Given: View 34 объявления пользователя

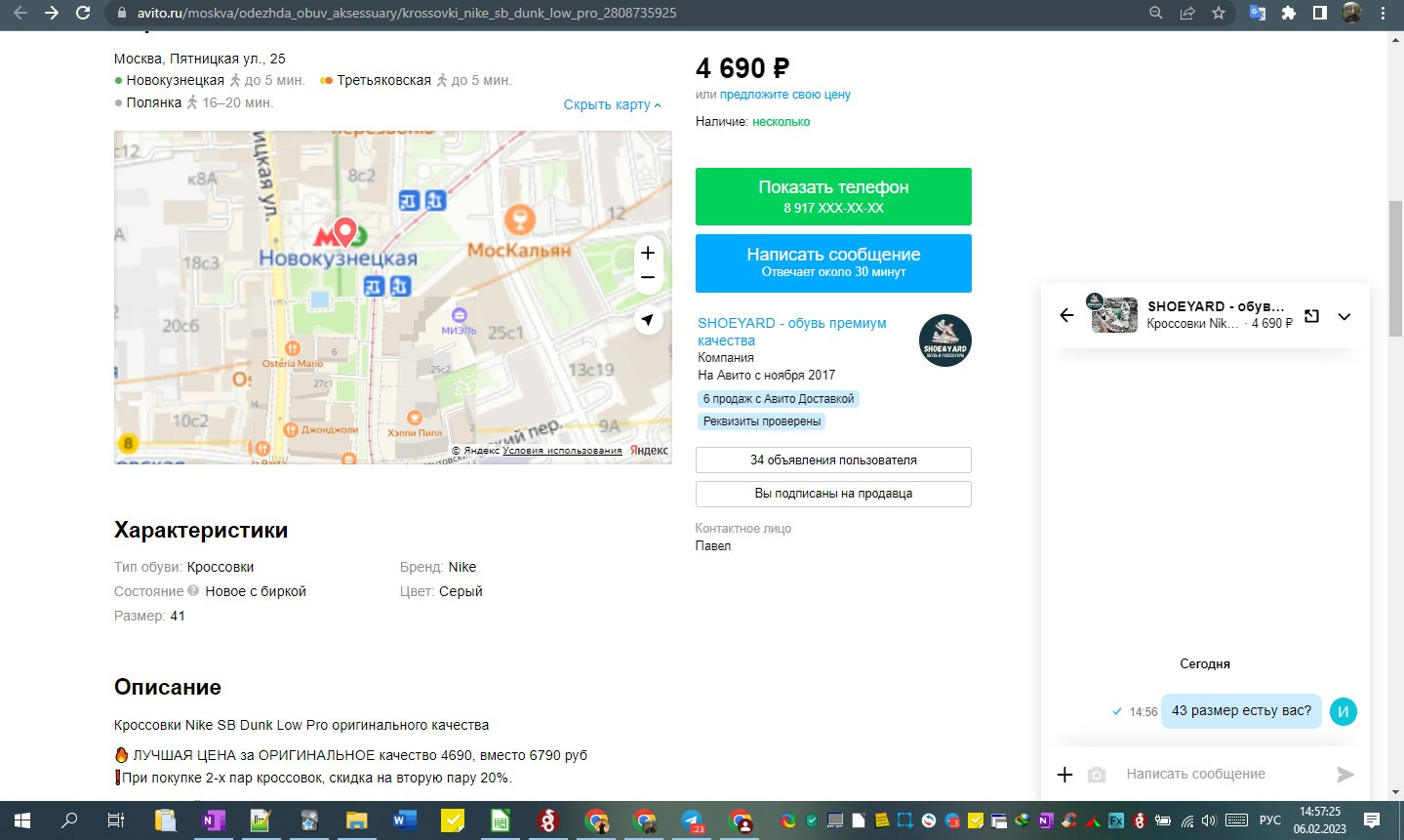Looking at the screenshot, I should (x=833, y=460).
